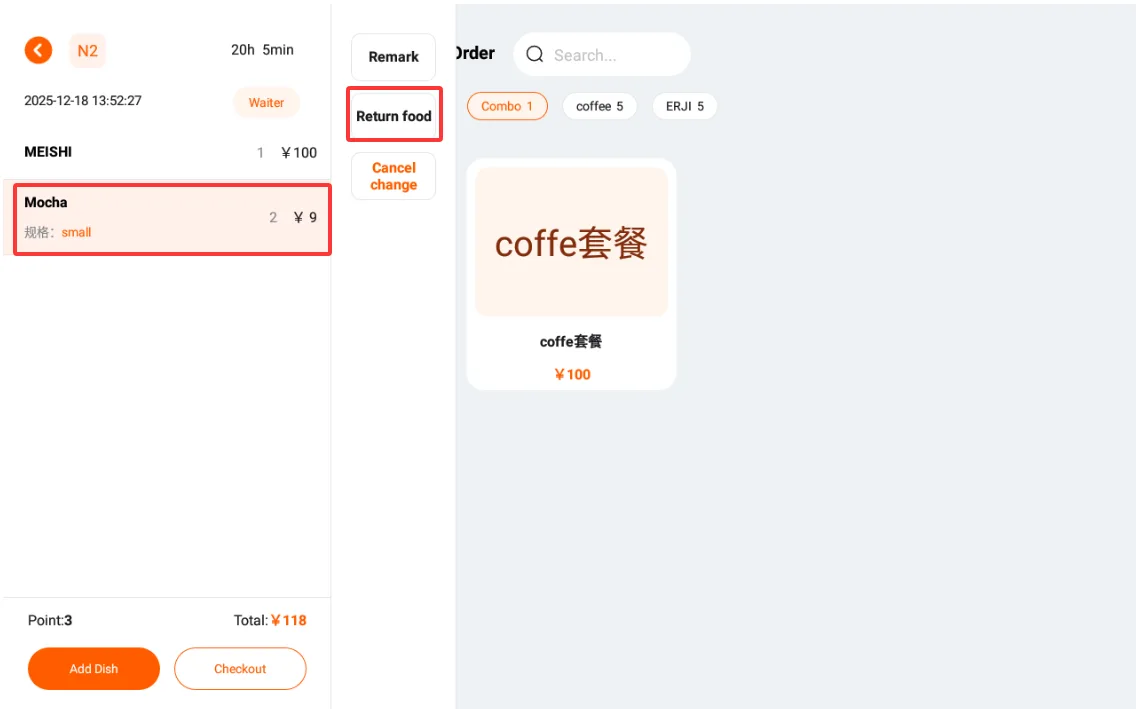The width and height of the screenshot is (1136, 709).
Task: Open the Remark option
Action: [x=393, y=56]
